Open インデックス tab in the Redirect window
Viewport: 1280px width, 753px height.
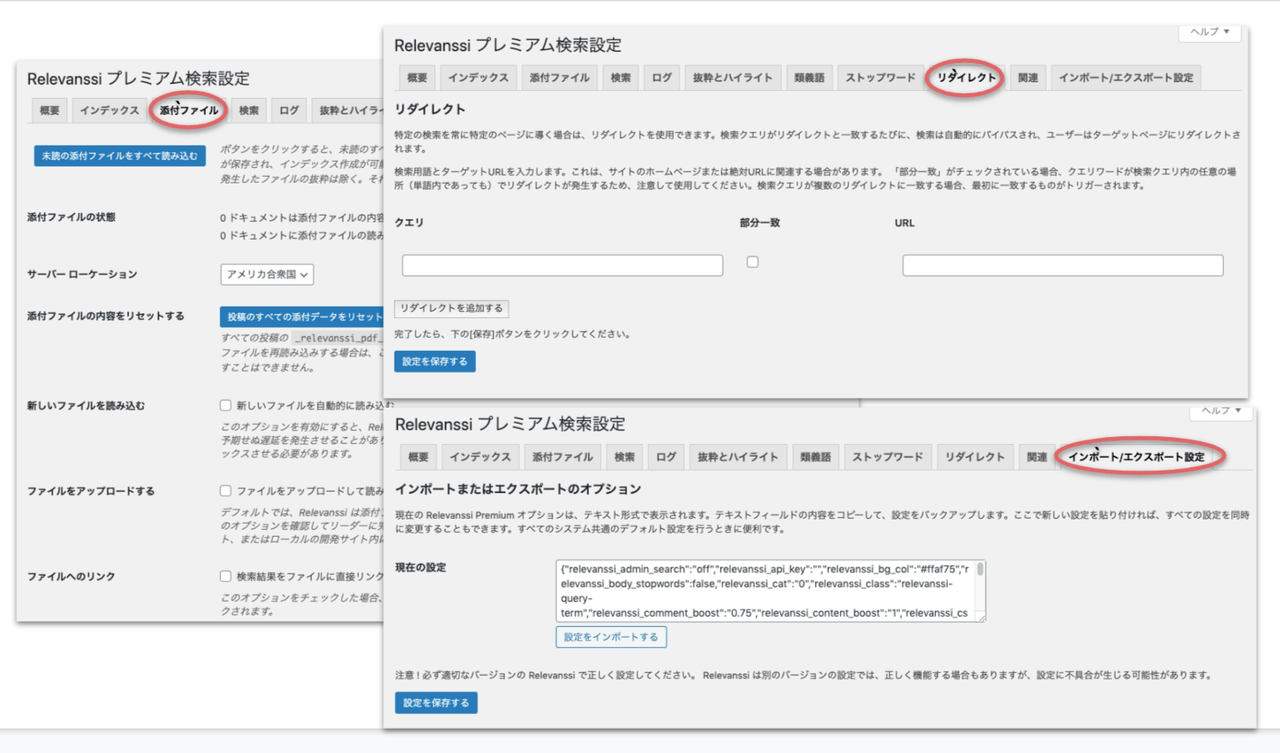coord(478,78)
